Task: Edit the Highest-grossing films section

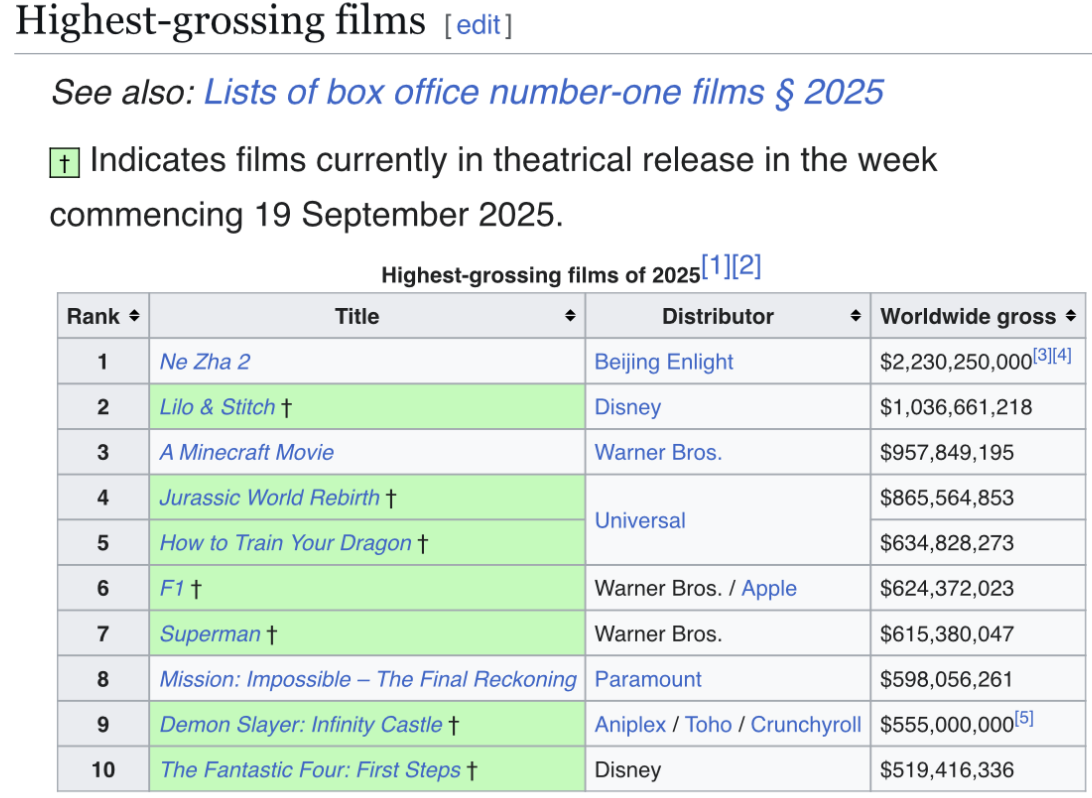Action: pos(478,25)
